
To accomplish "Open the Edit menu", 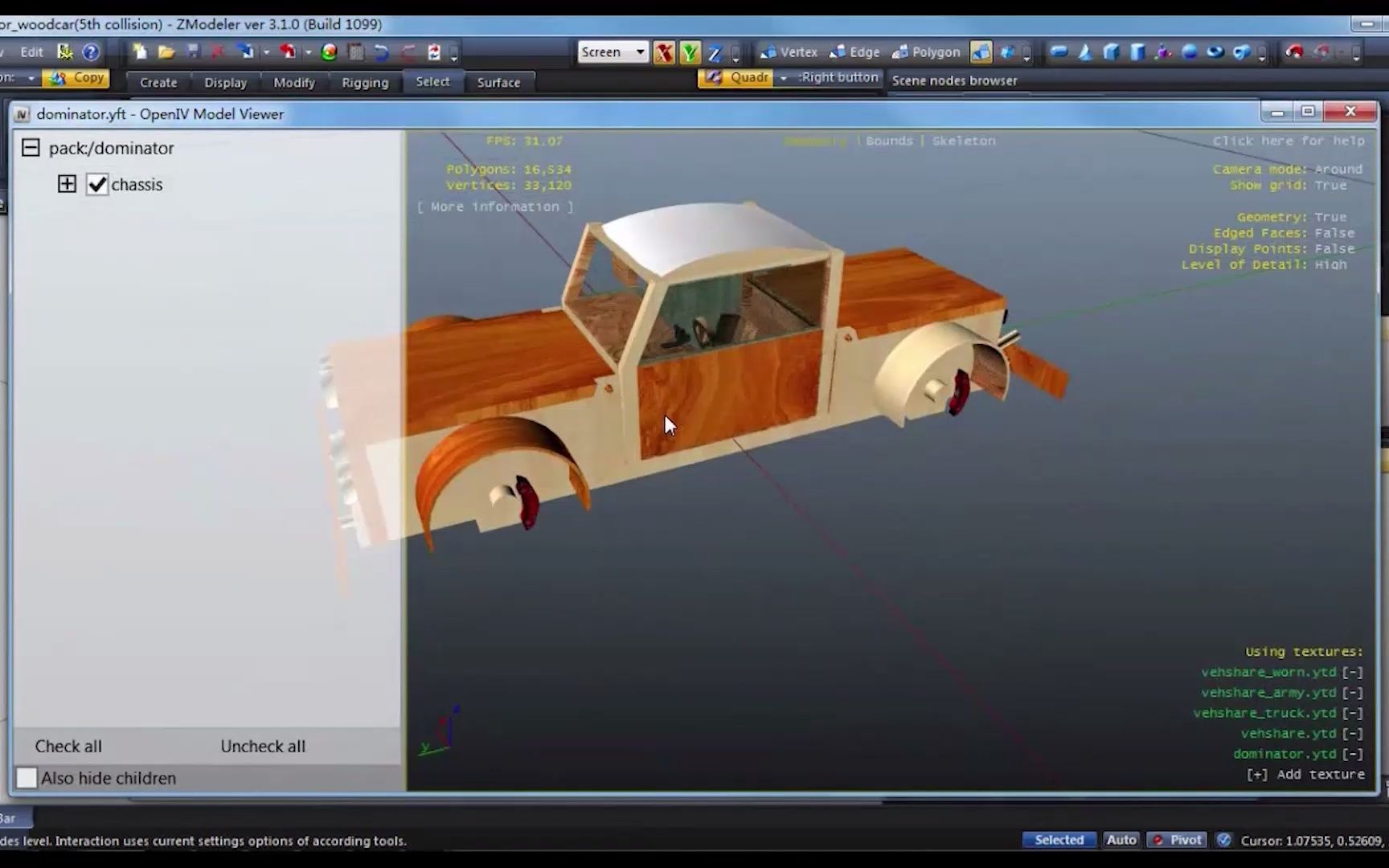I will pyautogui.click(x=31, y=51).
